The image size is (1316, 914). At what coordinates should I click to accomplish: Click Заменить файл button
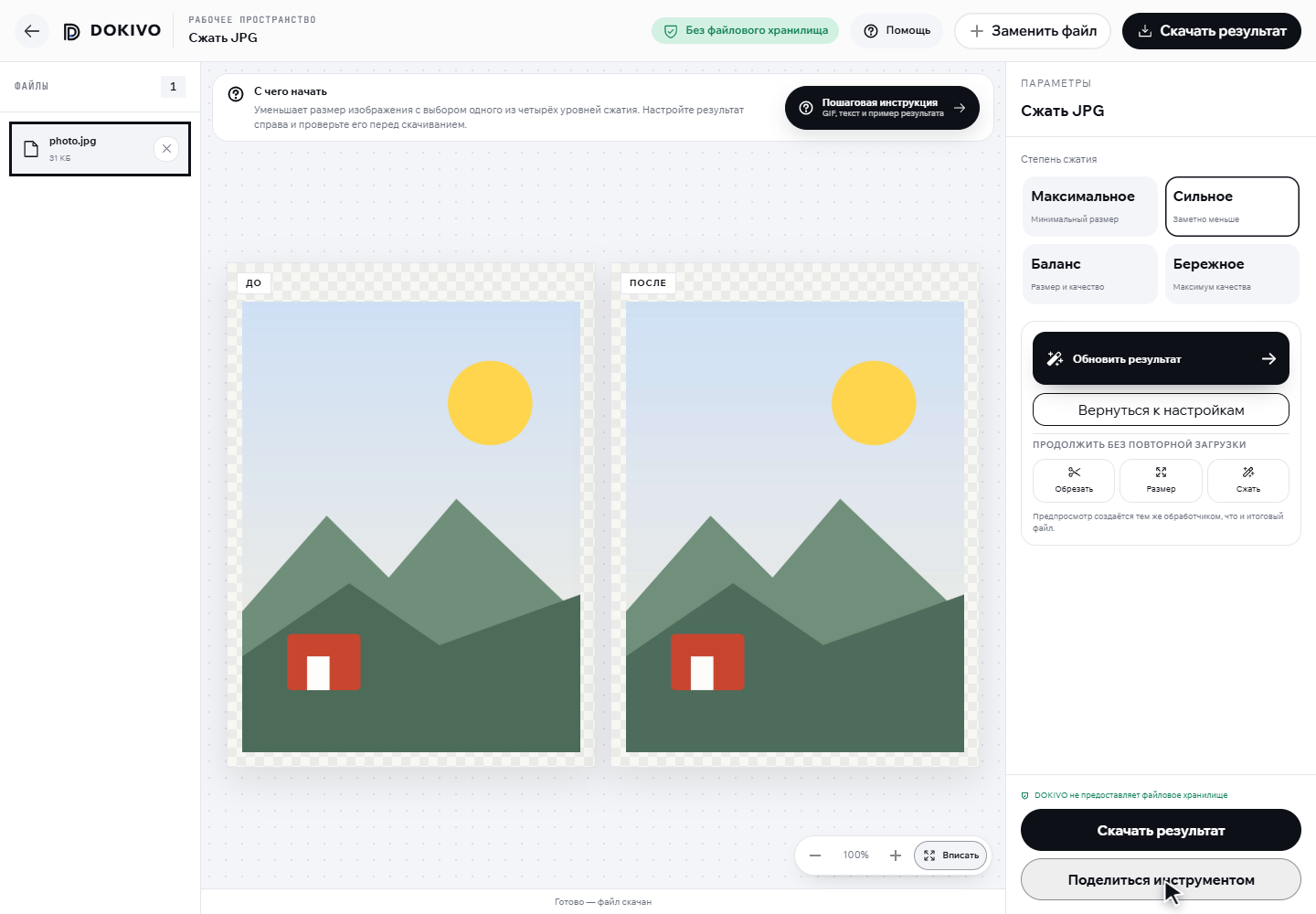(1033, 31)
